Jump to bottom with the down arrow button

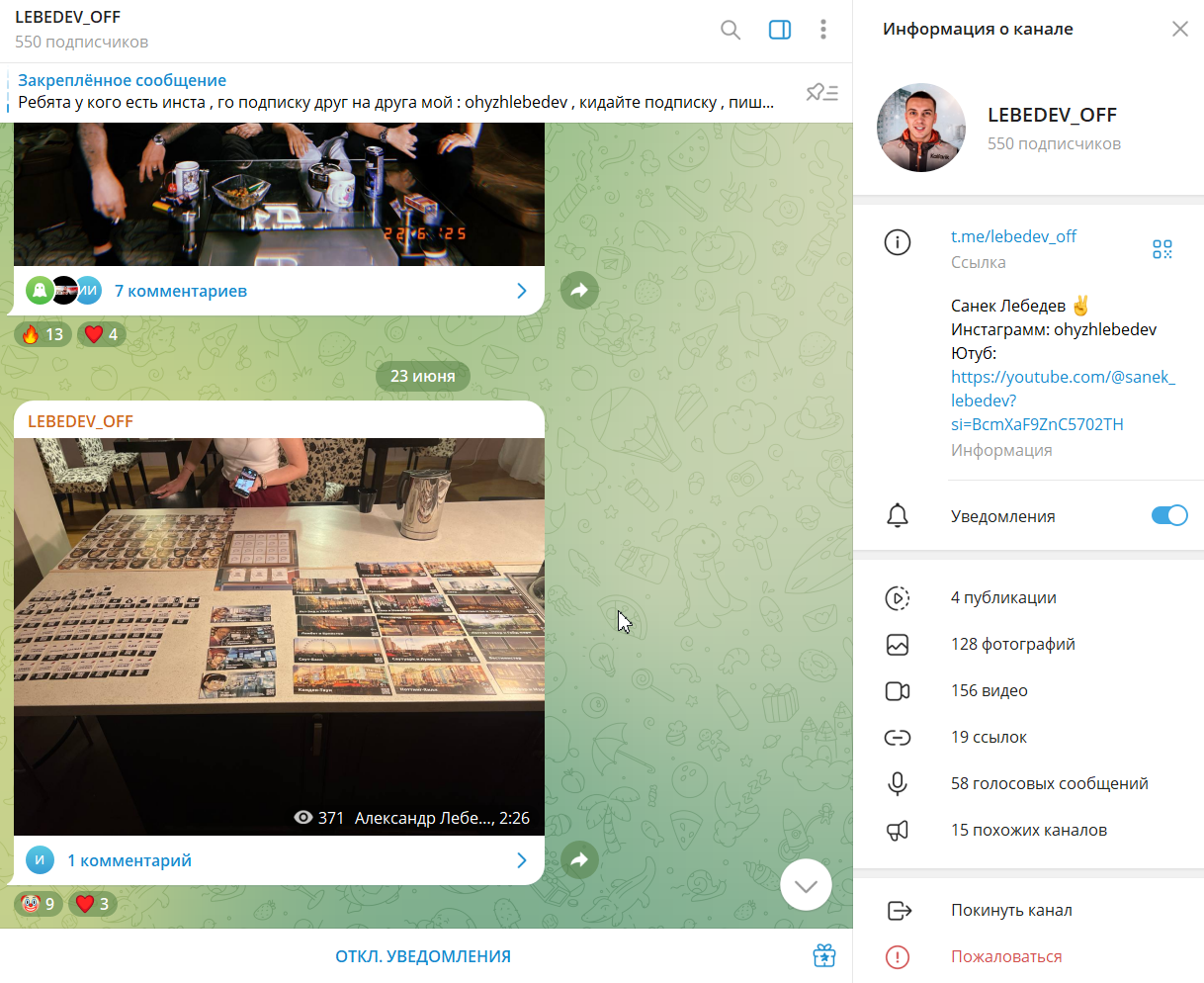tap(806, 885)
